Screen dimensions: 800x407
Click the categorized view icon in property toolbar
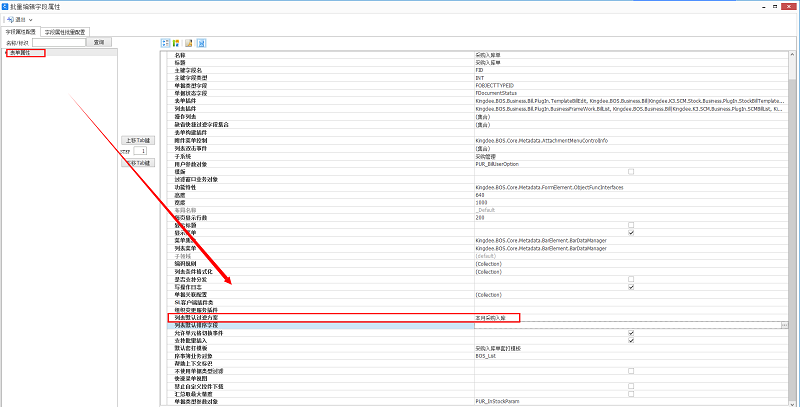click(x=166, y=43)
